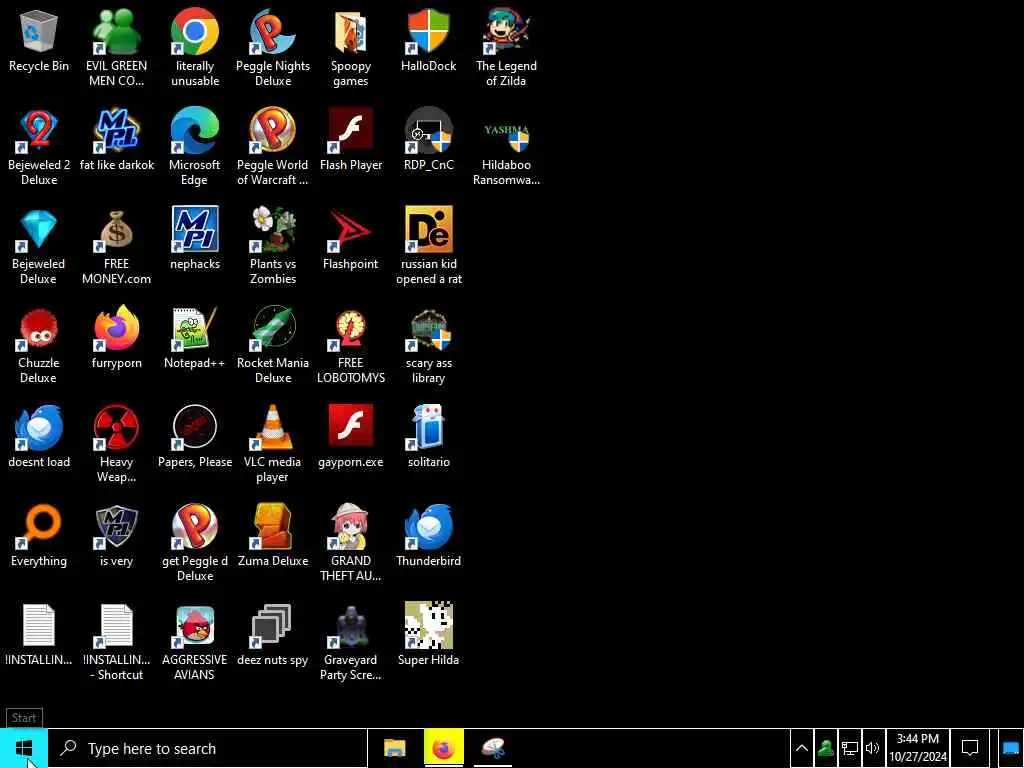1024x768 pixels.
Task: Click the blue icon at taskbar's right end
Action: pos(1010,748)
